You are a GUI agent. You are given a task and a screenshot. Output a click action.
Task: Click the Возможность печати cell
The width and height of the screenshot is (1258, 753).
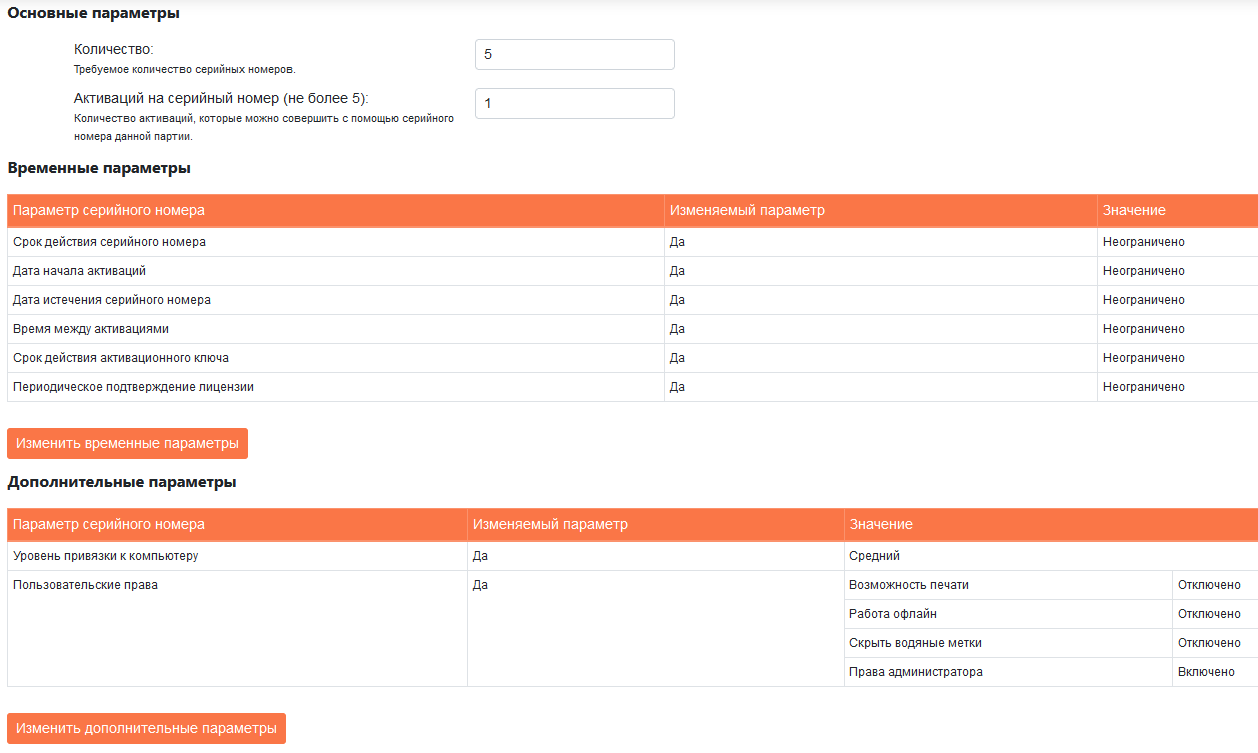coord(1008,585)
